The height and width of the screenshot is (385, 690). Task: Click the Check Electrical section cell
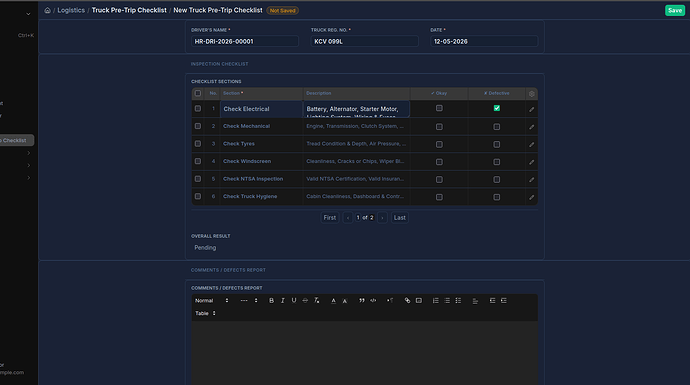[261, 109]
